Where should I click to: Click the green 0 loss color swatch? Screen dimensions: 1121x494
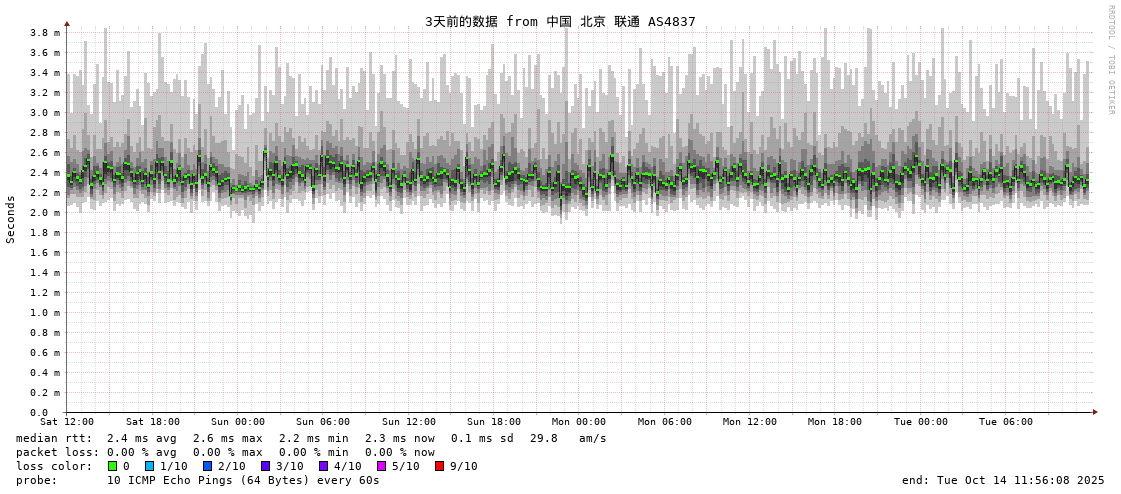pos(113,466)
